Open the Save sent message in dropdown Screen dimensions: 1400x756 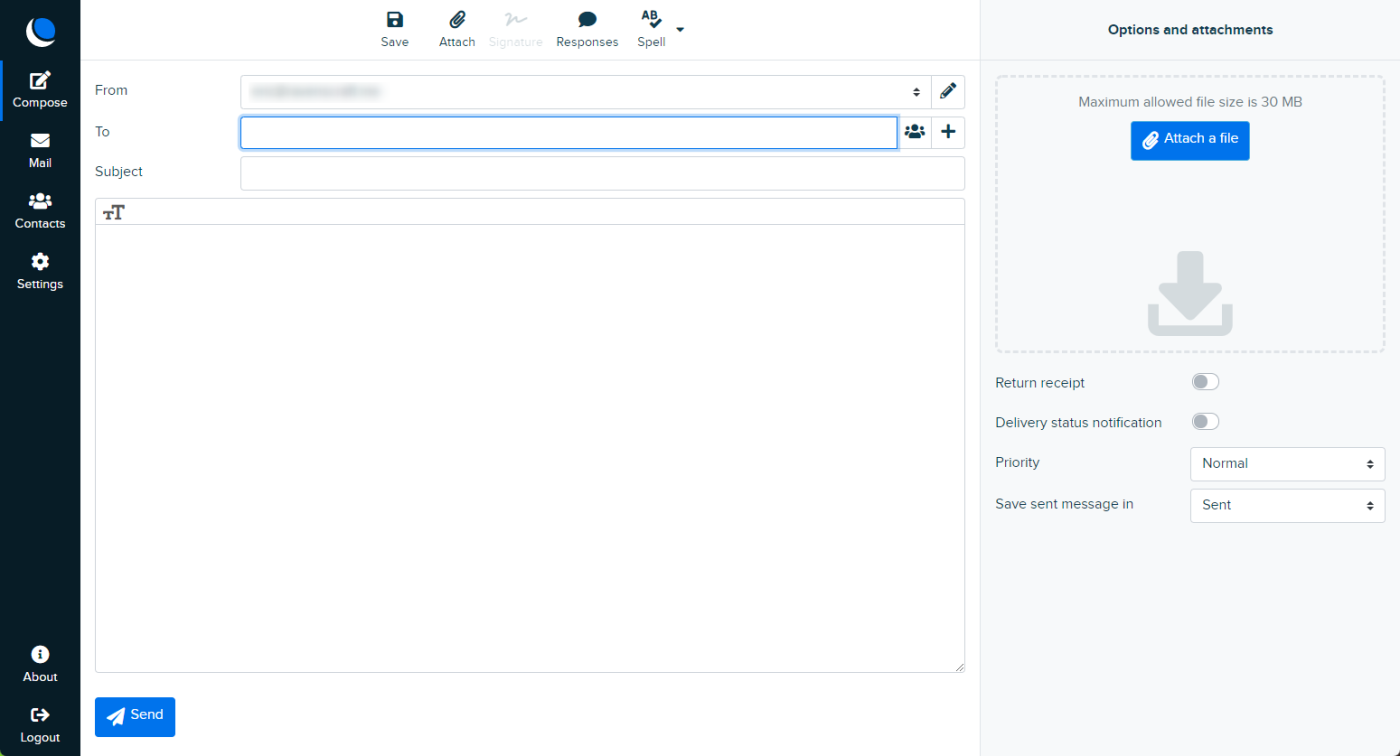click(1287, 505)
